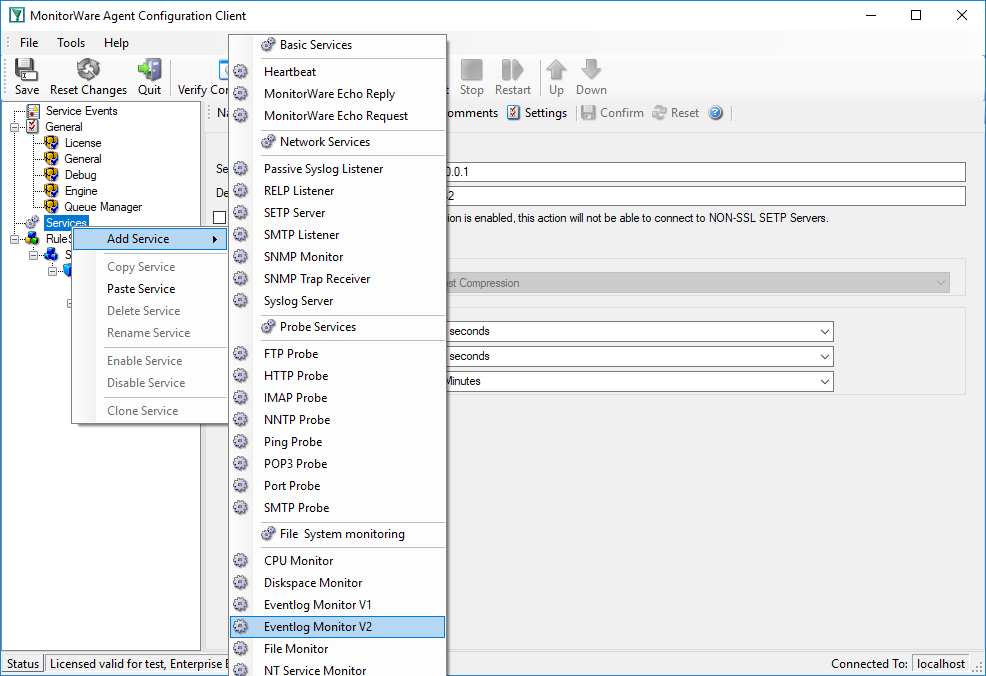This screenshot has width=986, height=676.
Task: Click the gear icon beside FTP Probe
Action: click(240, 353)
